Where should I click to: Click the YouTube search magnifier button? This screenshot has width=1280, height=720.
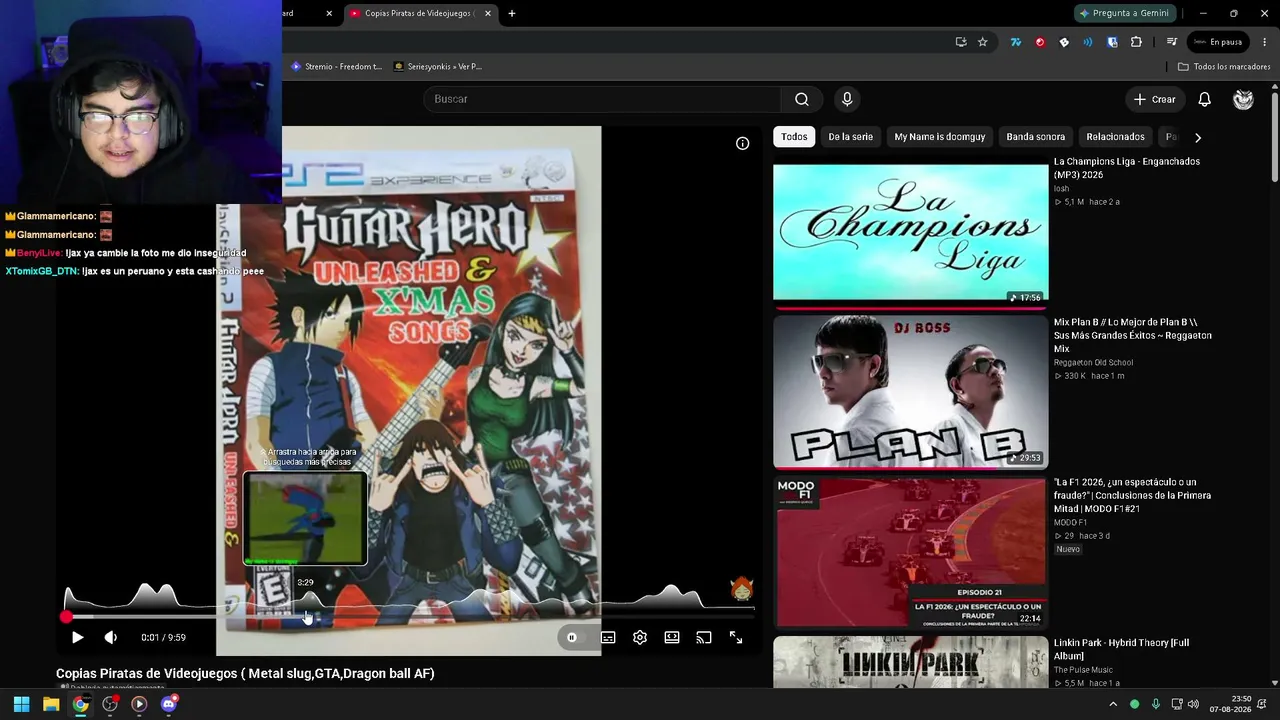[x=801, y=99]
